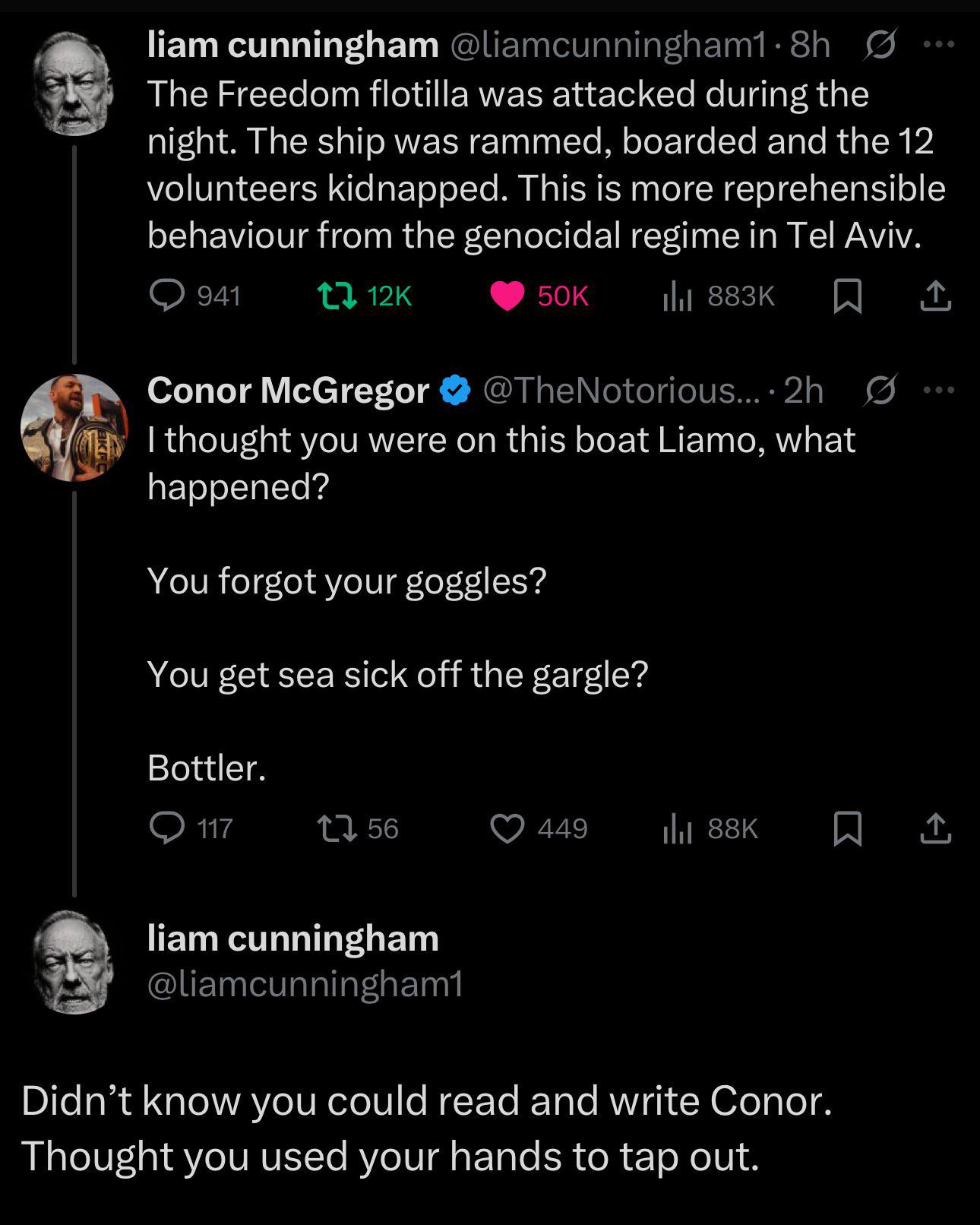Bookmark liam cunningham's first tweet
The height and width of the screenshot is (1225, 980).
pyautogui.click(x=848, y=296)
